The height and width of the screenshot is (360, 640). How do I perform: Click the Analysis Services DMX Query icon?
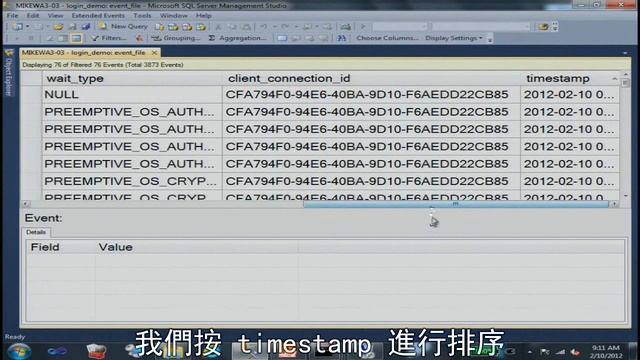pyautogui.click(x=187, y=27)
